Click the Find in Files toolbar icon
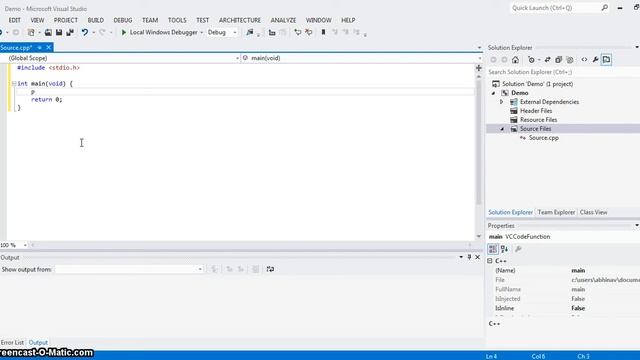This screenshot has height=360, width=640. click(x=249, y=32)
